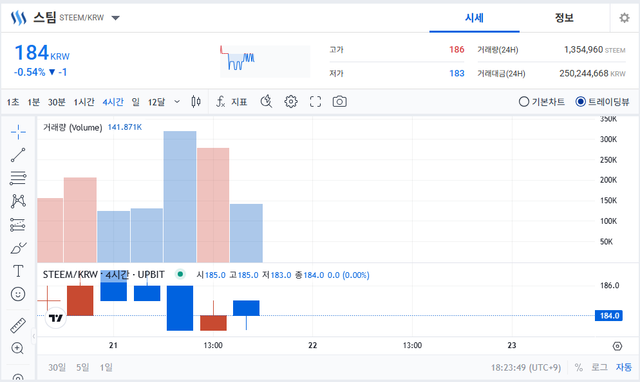Screen dimensions: 640x382
Task: Set date range to 30일
Action: 57,368
